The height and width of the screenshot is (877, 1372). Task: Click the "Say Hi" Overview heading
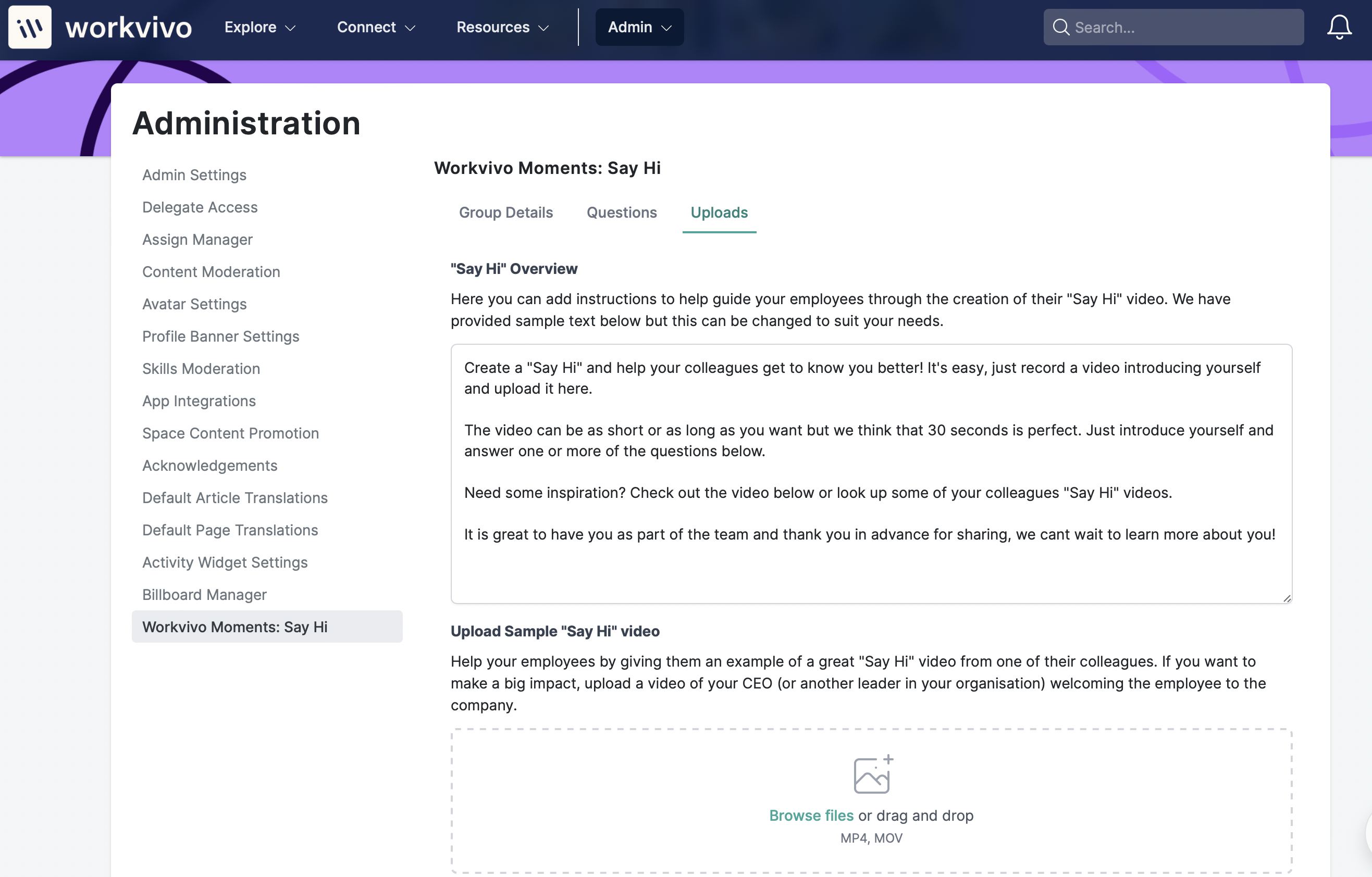(514, 268)
